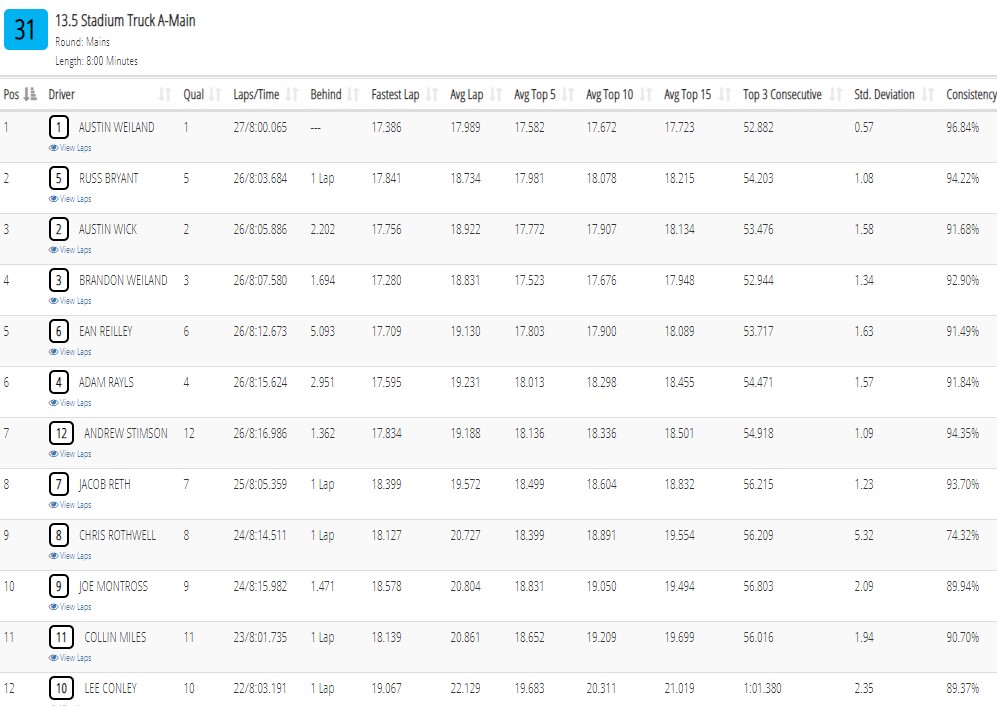Image resolution: width=997 pixels, height=706 pixels.
Task: Sort by Avg Top 5 arrows
Action: pyautogui.click(x=568, y=95)
